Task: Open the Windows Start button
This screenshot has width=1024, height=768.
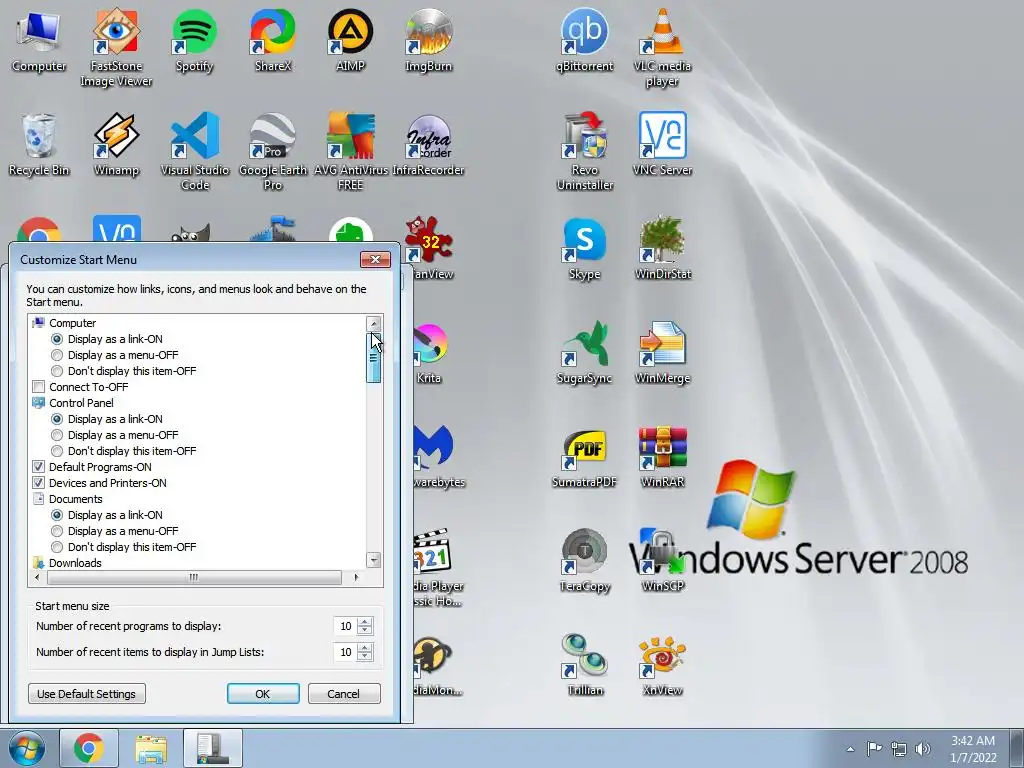Action: click(x=27, y=748)
